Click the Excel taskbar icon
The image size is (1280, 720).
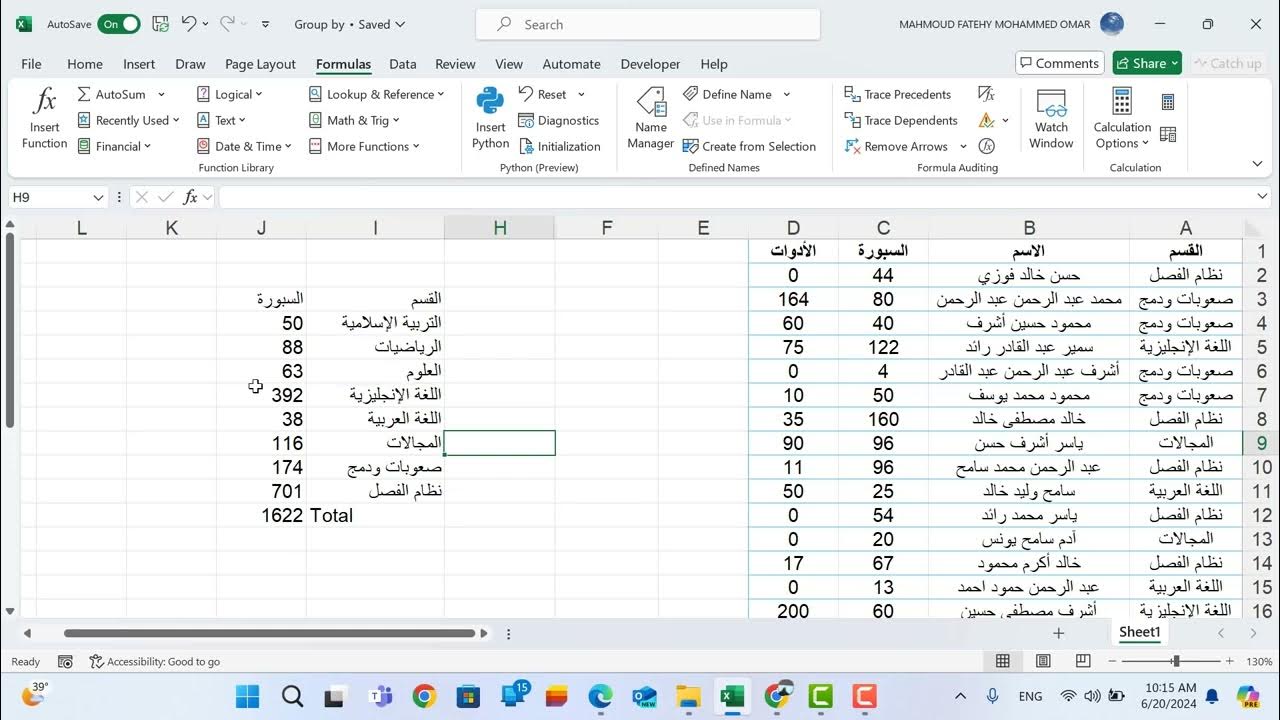(732, 696)
